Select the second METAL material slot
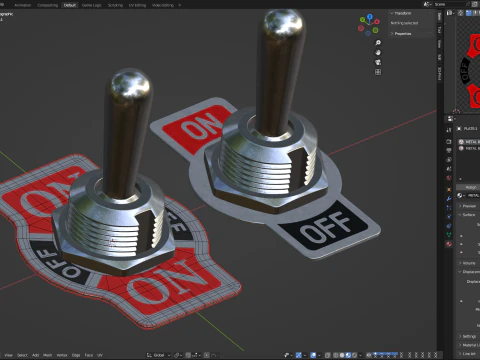 469,148
